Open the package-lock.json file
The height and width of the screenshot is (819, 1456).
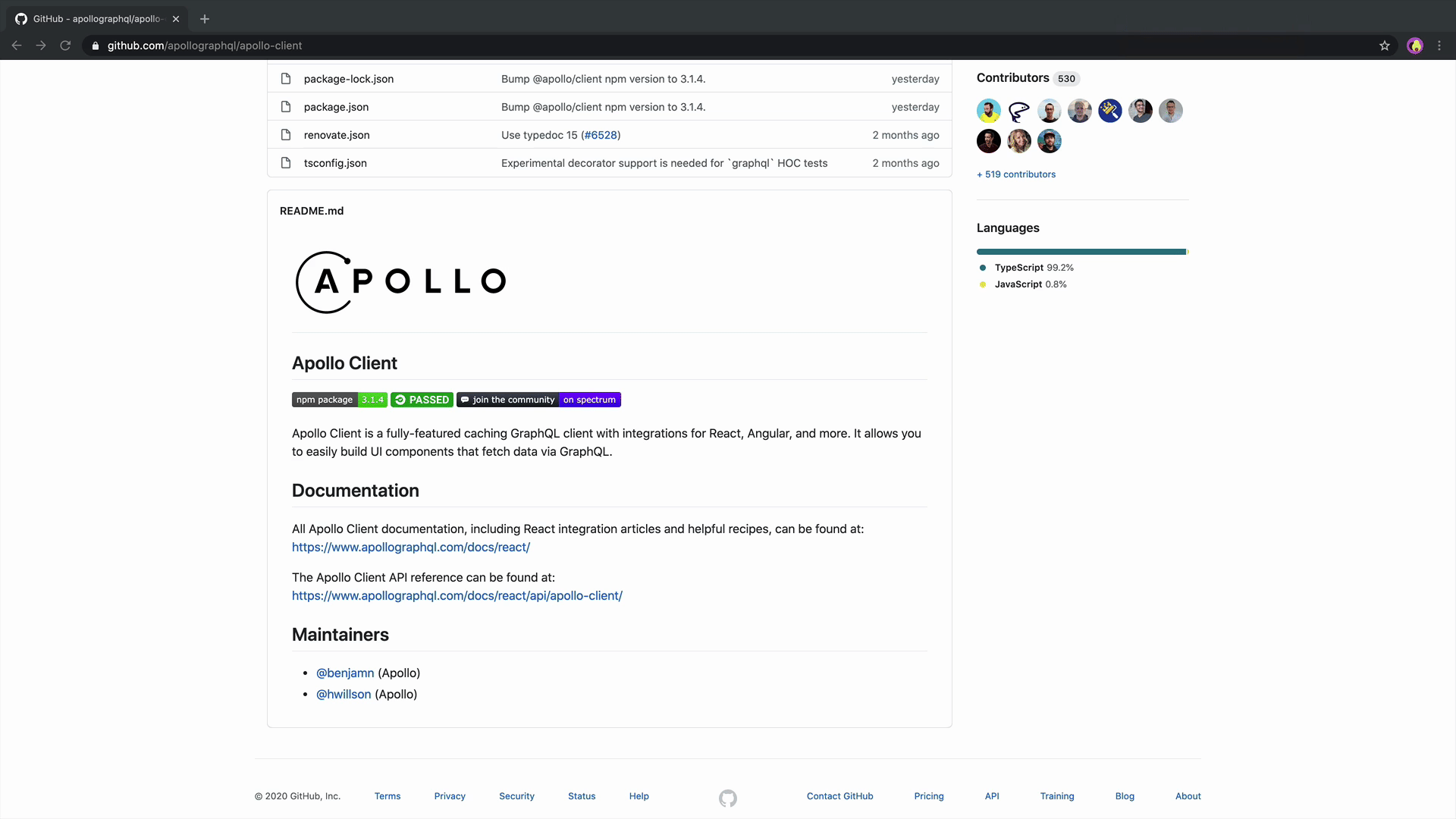pos(349,79)
